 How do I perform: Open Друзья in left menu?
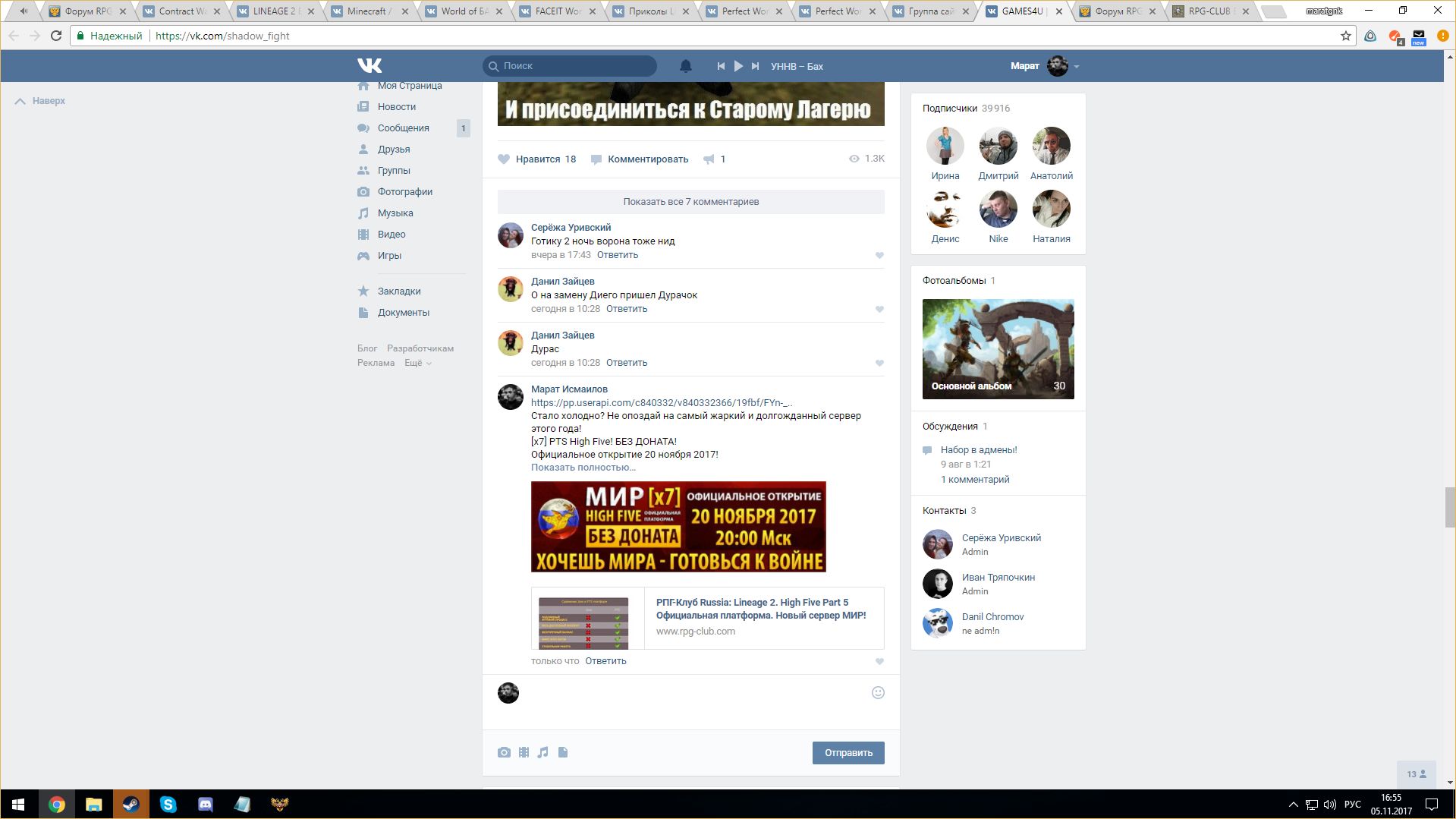394,150
